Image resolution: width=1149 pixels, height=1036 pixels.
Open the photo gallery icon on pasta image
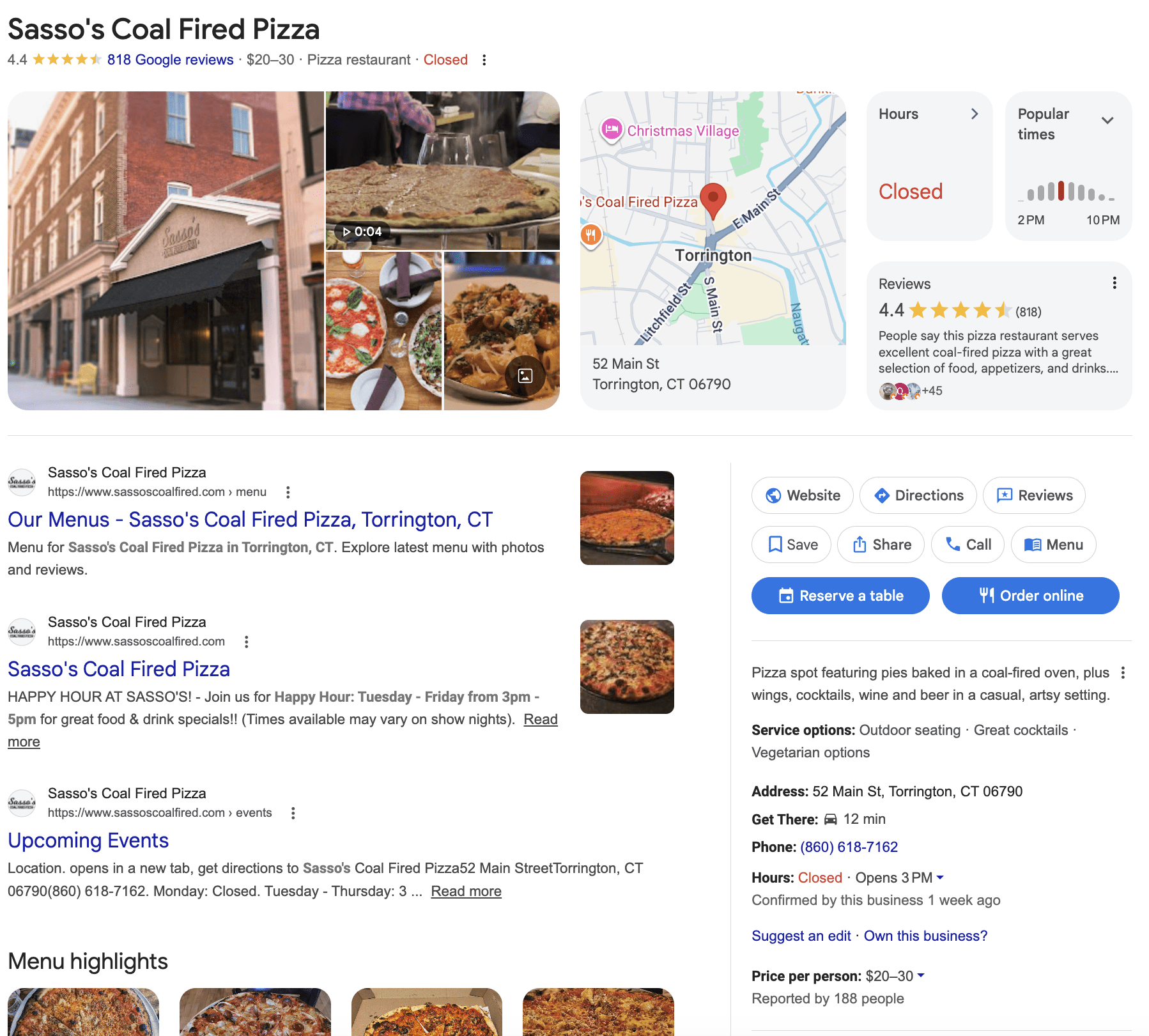pyautogui.click(x=525, y=376)
